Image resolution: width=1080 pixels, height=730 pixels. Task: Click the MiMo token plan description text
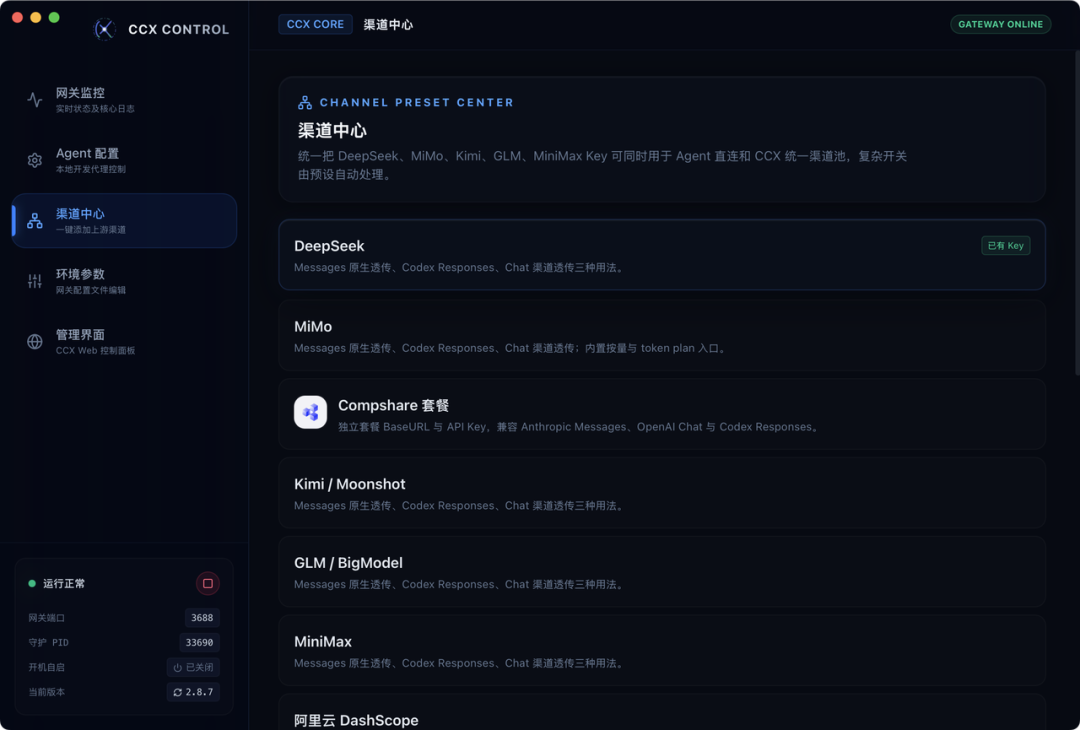click(x=511, y=348)
